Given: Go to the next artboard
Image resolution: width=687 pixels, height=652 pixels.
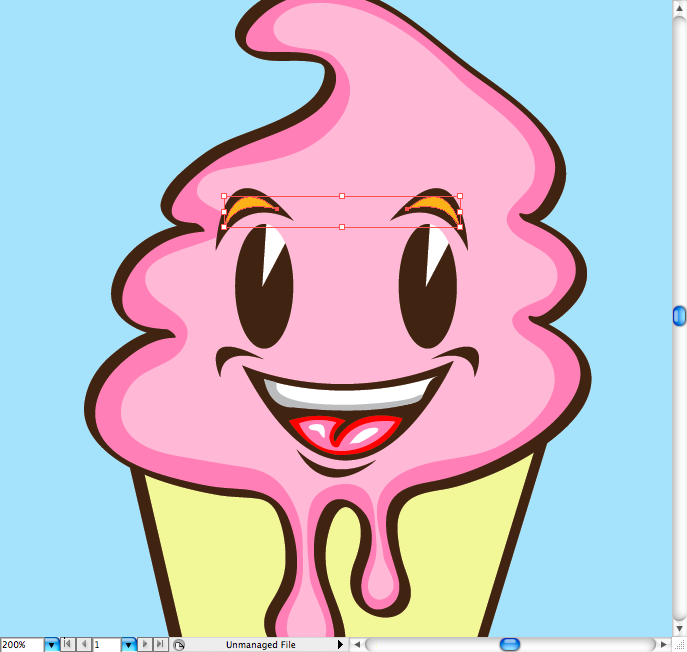Looking at the screenshot, I should [x=146, y=645].
